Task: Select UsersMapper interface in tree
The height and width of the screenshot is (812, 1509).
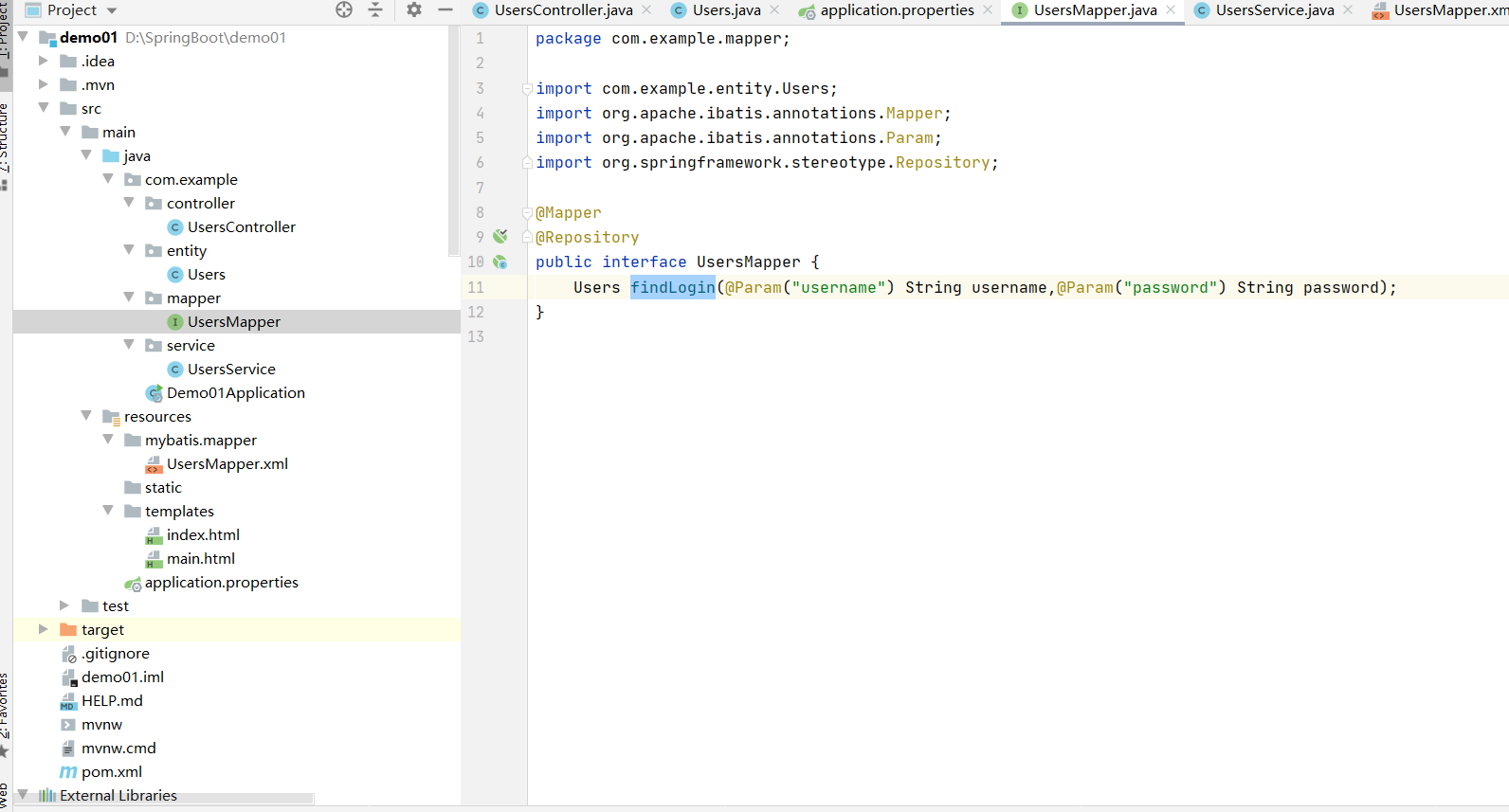Action: pos(224,322)
